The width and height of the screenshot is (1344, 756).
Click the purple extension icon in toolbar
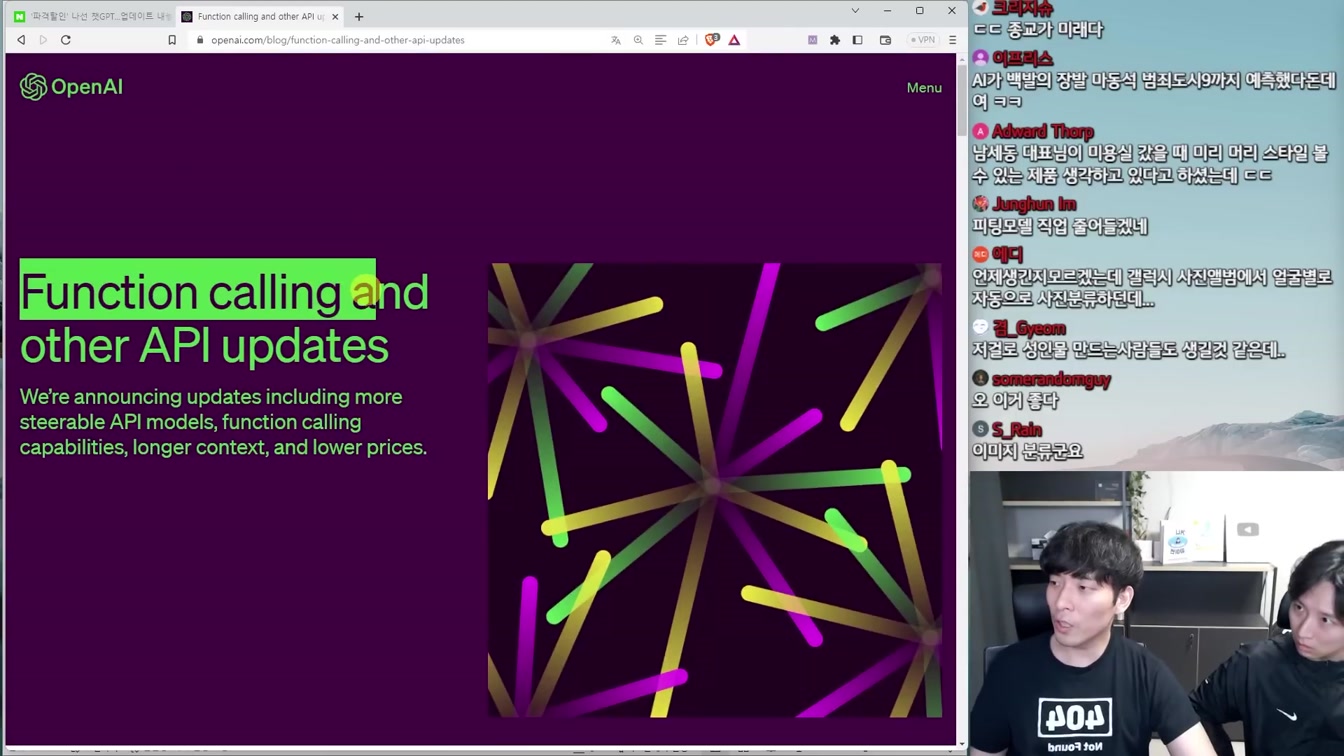click(813, 40)
